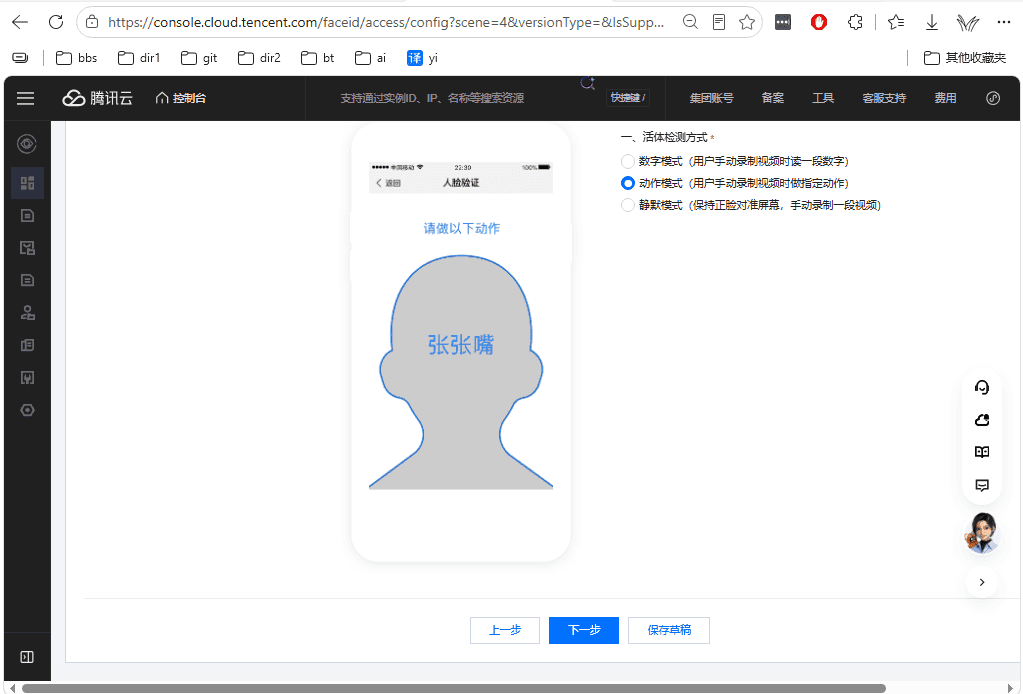
Task: Open the person sidebar icon
Action: (27, 312)
